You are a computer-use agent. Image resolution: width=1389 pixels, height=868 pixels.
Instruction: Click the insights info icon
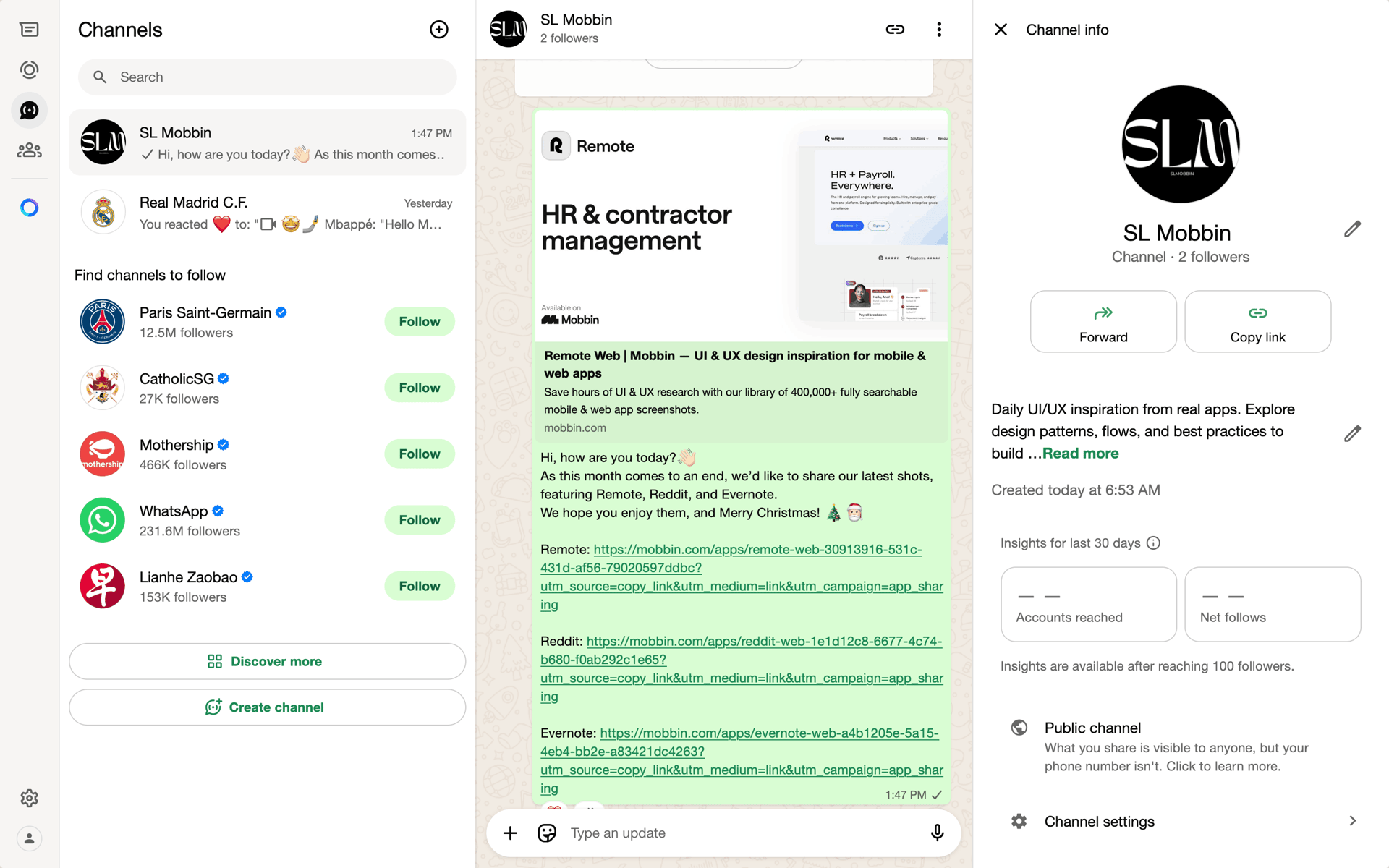point(1154,543)
